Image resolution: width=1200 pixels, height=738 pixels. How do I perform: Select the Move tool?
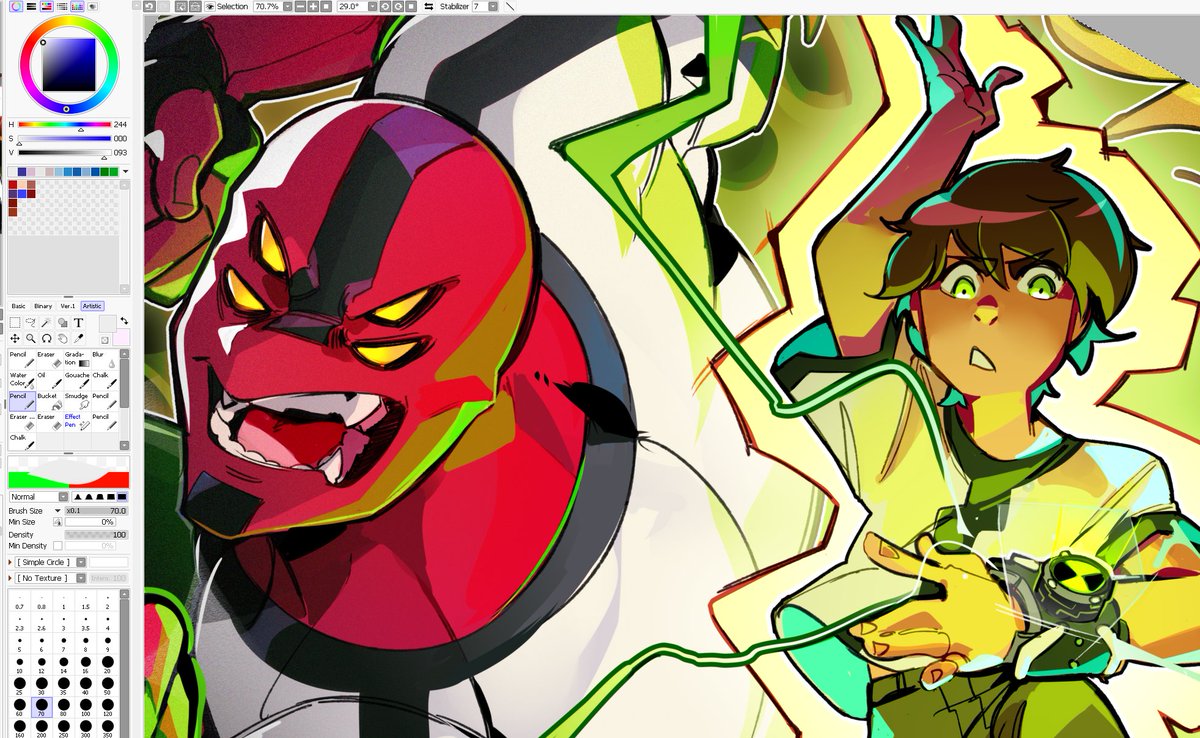click(x=15, y=338)
